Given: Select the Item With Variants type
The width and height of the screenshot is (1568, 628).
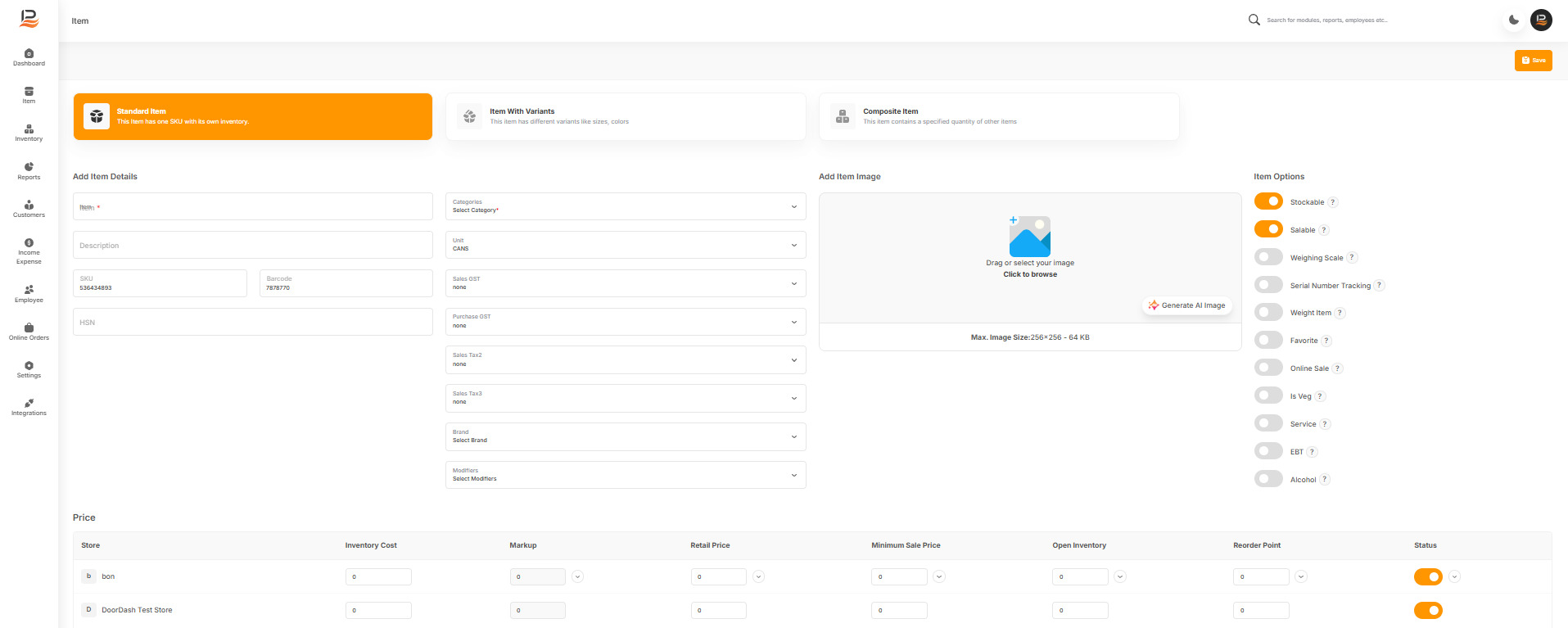Looking at the screenshot, I should (626, 116).
